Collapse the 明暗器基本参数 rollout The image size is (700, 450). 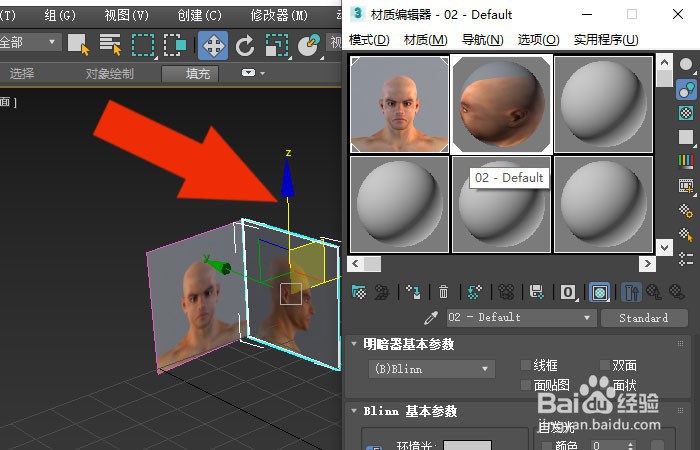tap(354, 344)
